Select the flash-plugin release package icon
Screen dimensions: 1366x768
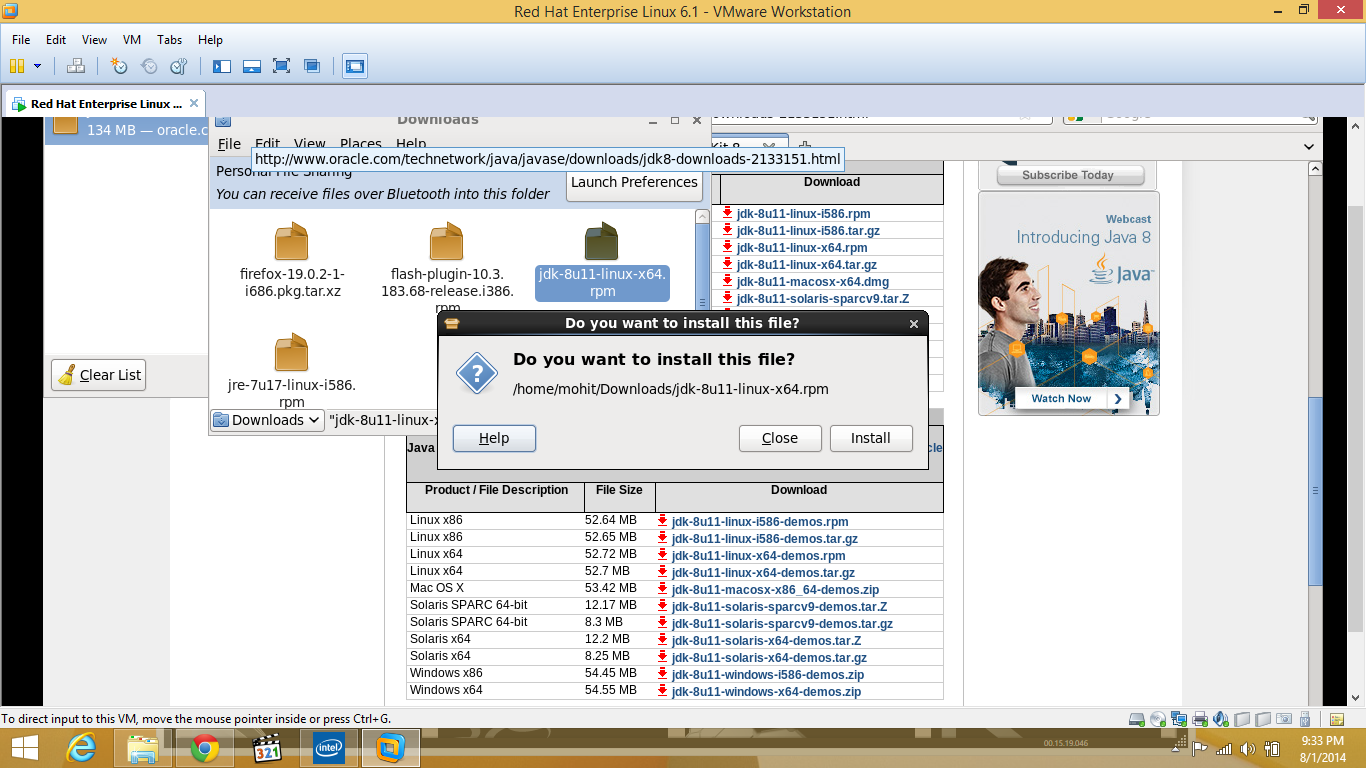click(x=447, y=243)
